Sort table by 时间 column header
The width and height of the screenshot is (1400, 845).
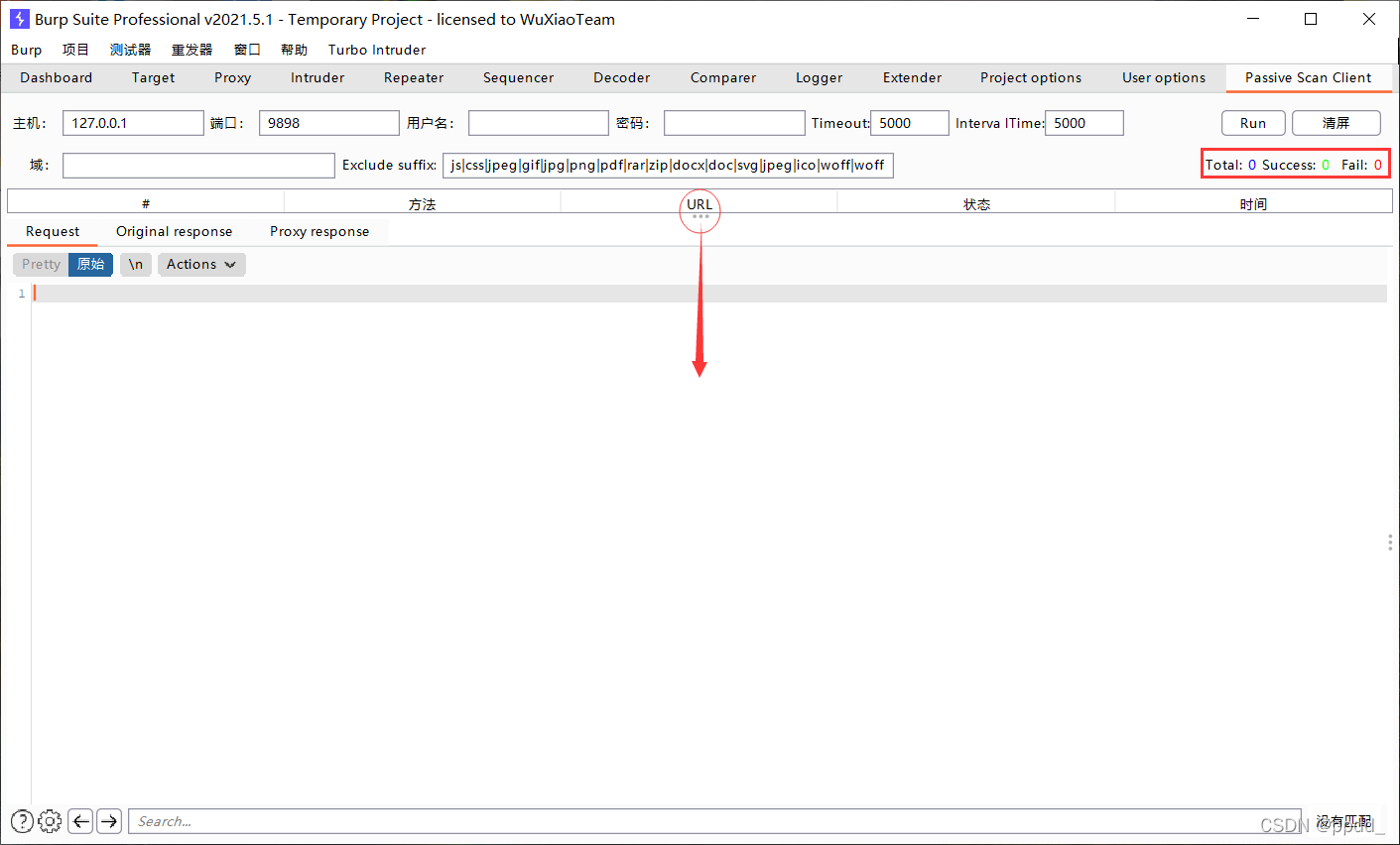pos(1253,203)
